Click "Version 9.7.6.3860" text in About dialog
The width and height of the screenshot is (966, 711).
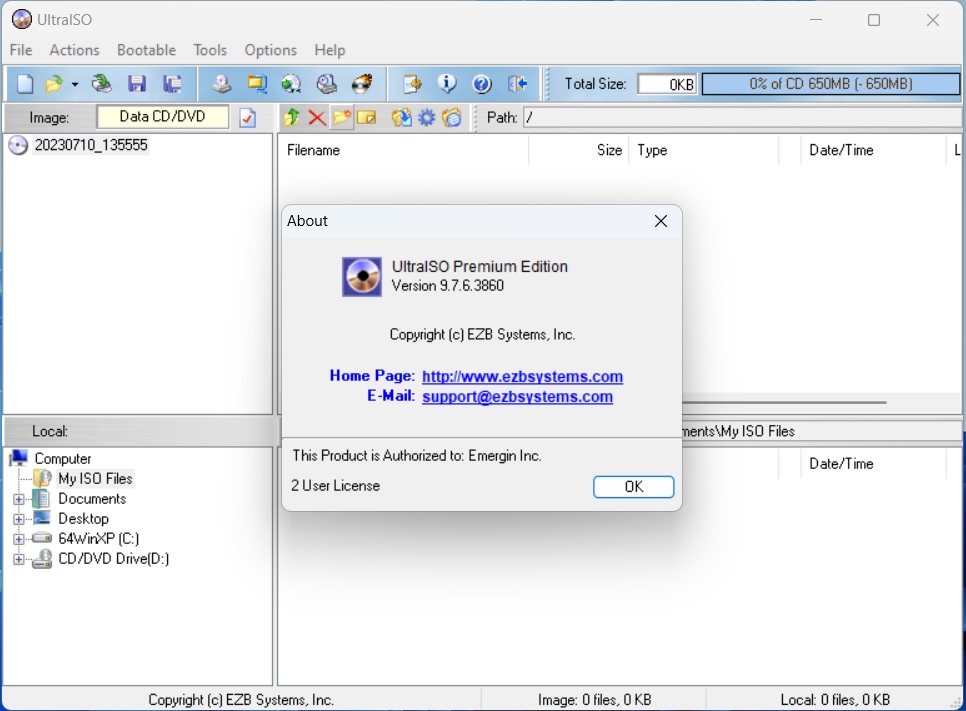(448, 286)
